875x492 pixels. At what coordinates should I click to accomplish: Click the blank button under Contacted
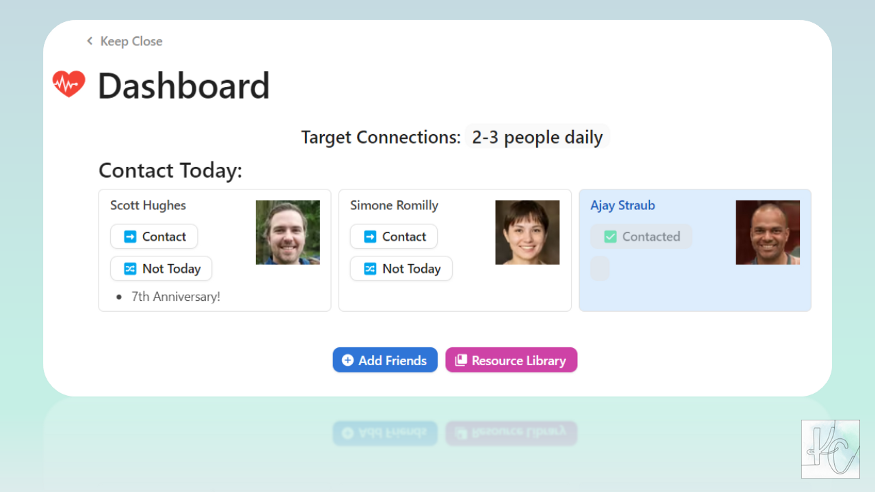[x=600, y=269]
